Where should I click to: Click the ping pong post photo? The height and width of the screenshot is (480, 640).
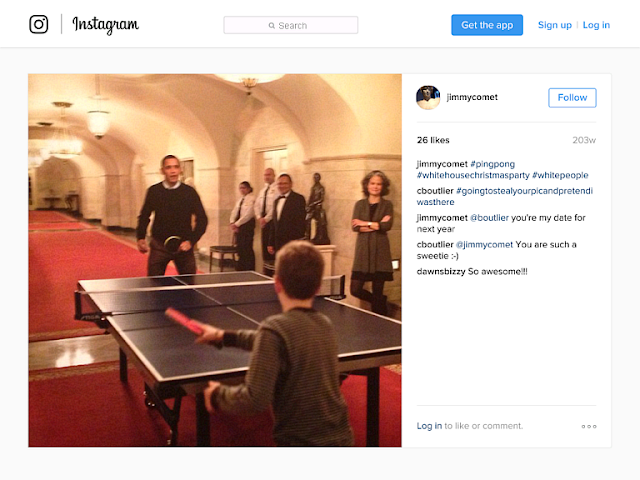pyautogui.click(x=215, y=260)
